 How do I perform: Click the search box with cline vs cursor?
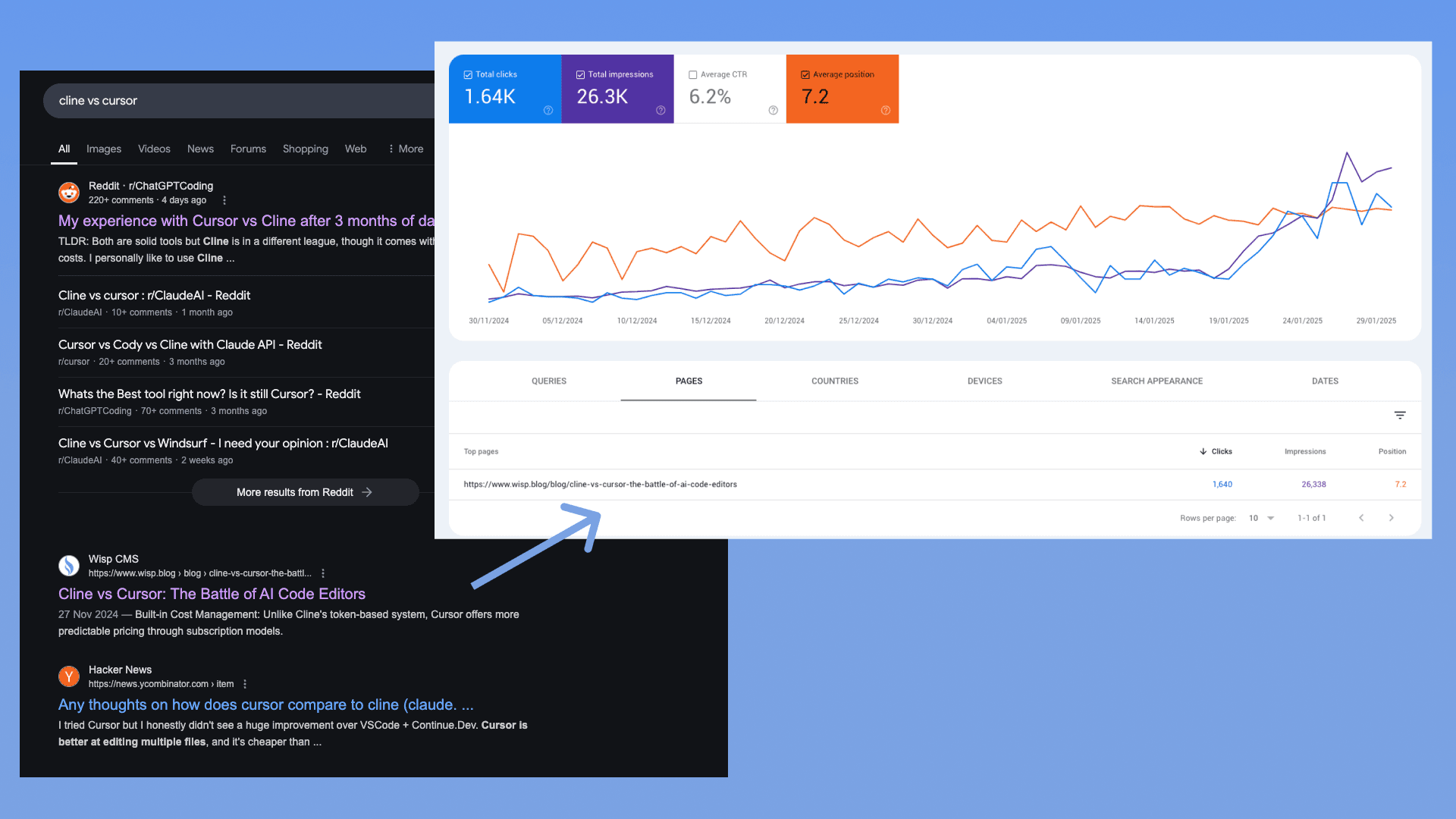coord(227,101)
